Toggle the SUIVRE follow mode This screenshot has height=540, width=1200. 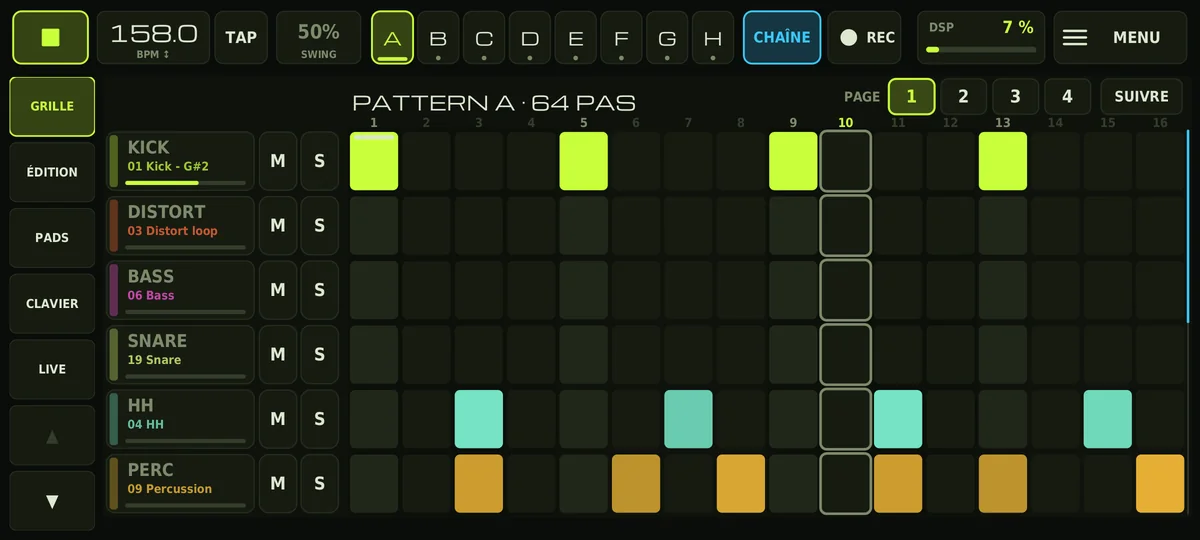pyautogui.click(x=1141, y=96)
